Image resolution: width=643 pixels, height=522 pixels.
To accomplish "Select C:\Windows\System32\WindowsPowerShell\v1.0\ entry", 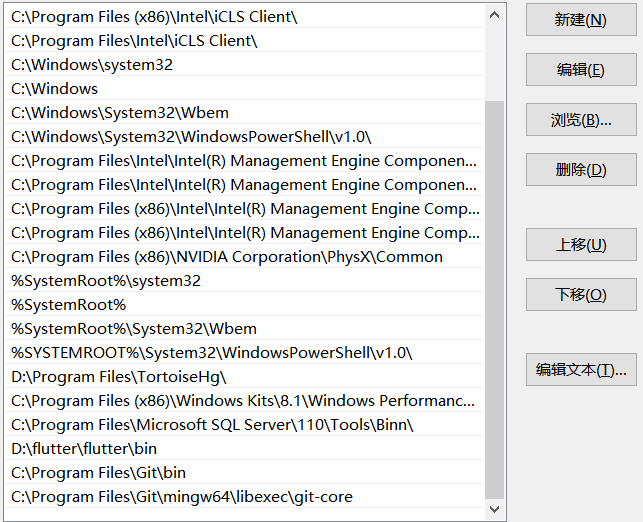I will pos(244,137).
